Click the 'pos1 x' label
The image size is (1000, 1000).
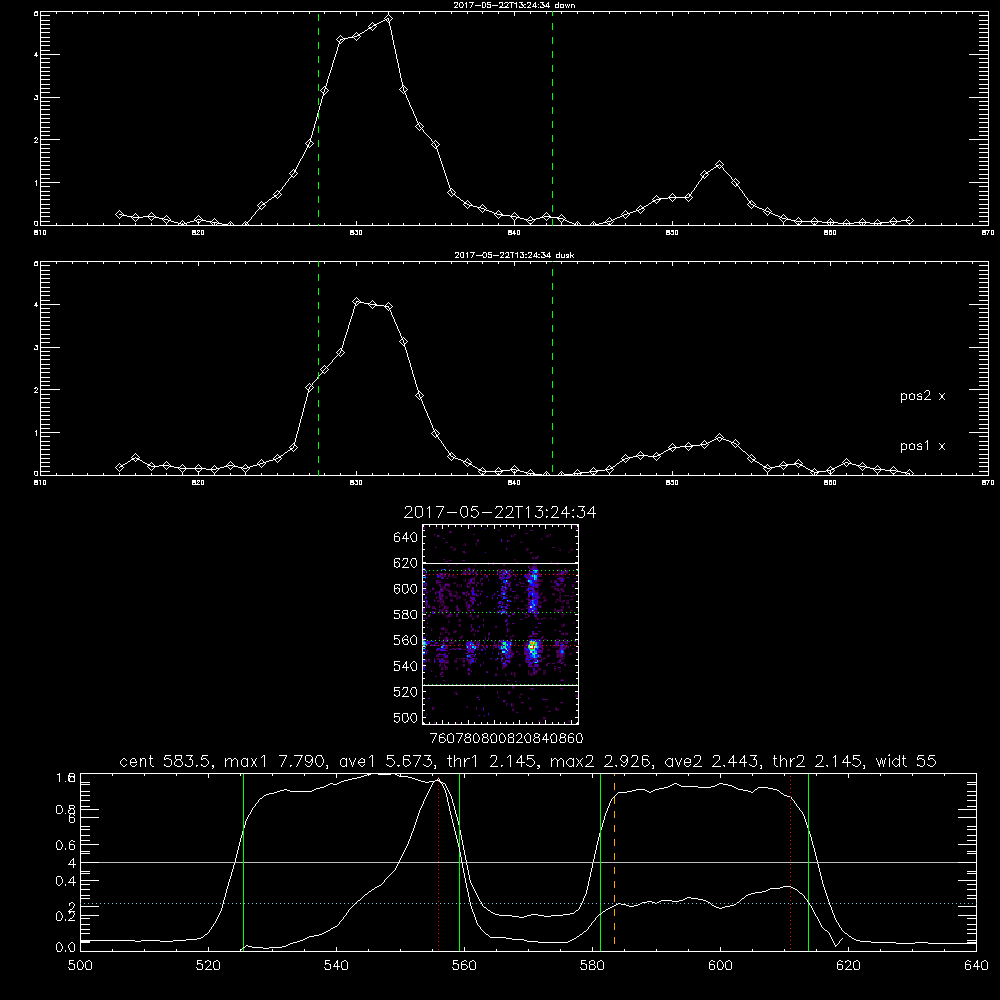pos(922,446)
